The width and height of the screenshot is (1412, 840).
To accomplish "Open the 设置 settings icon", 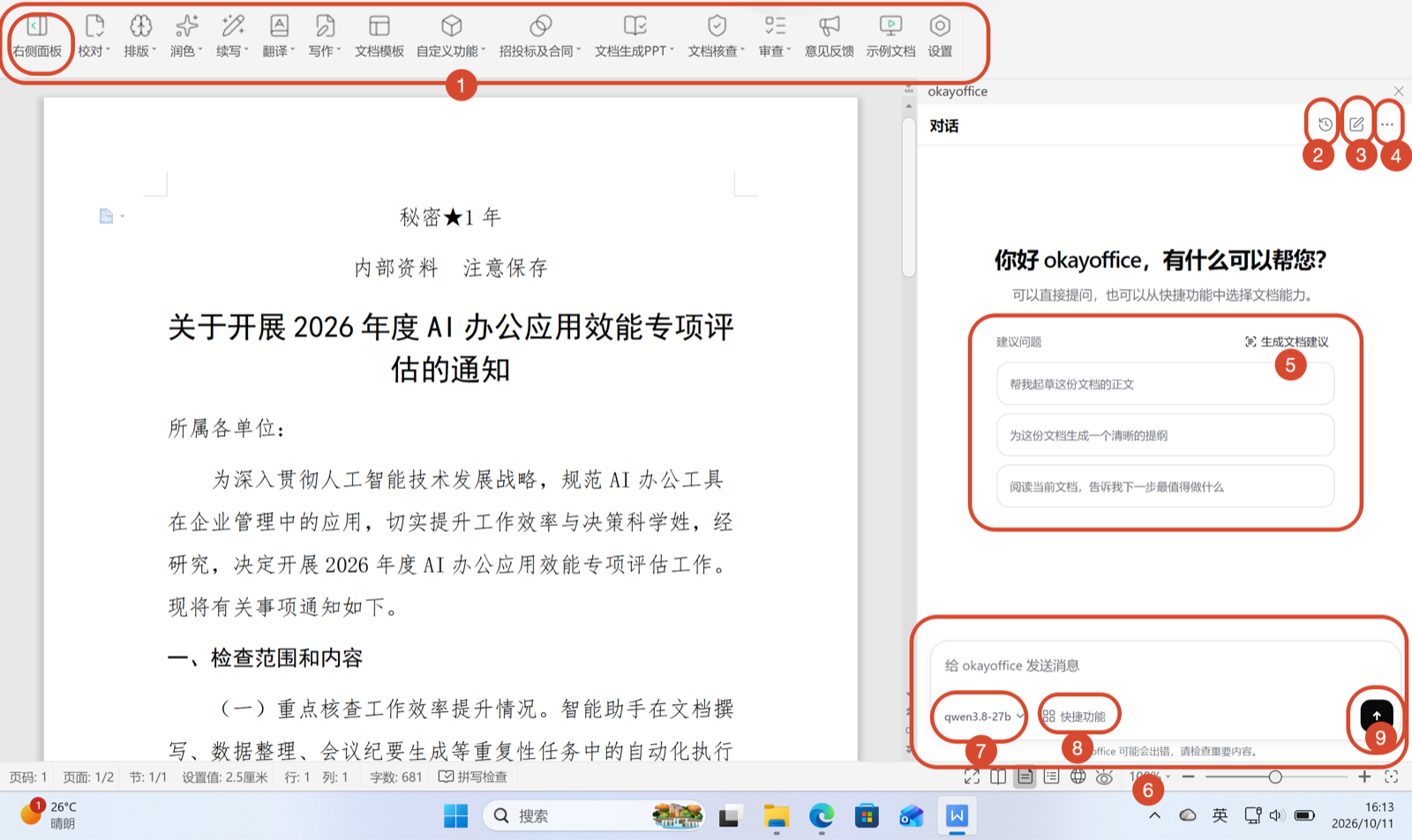I will (x=940, y=38).
